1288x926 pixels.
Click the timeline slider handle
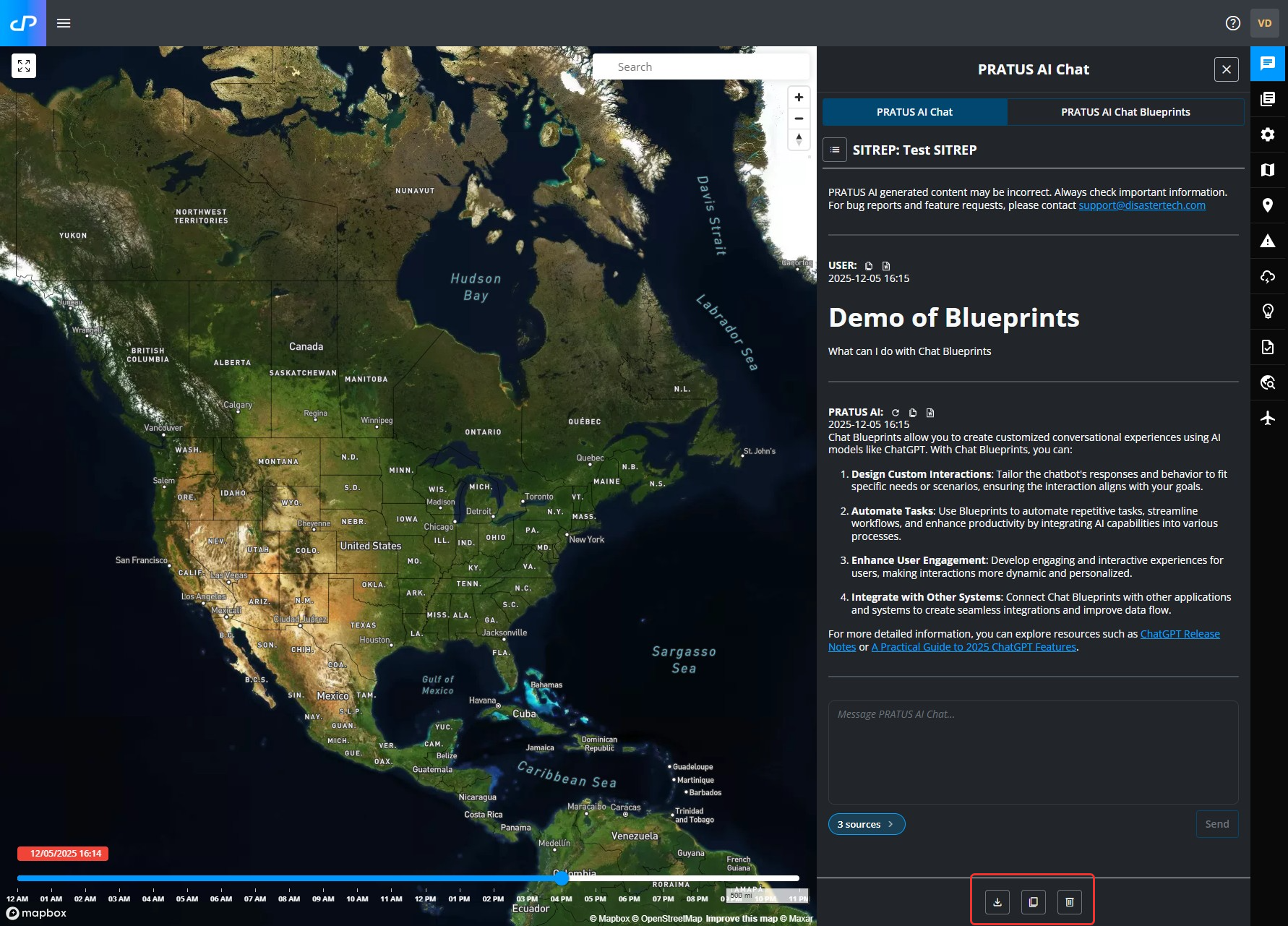(562, 878)
